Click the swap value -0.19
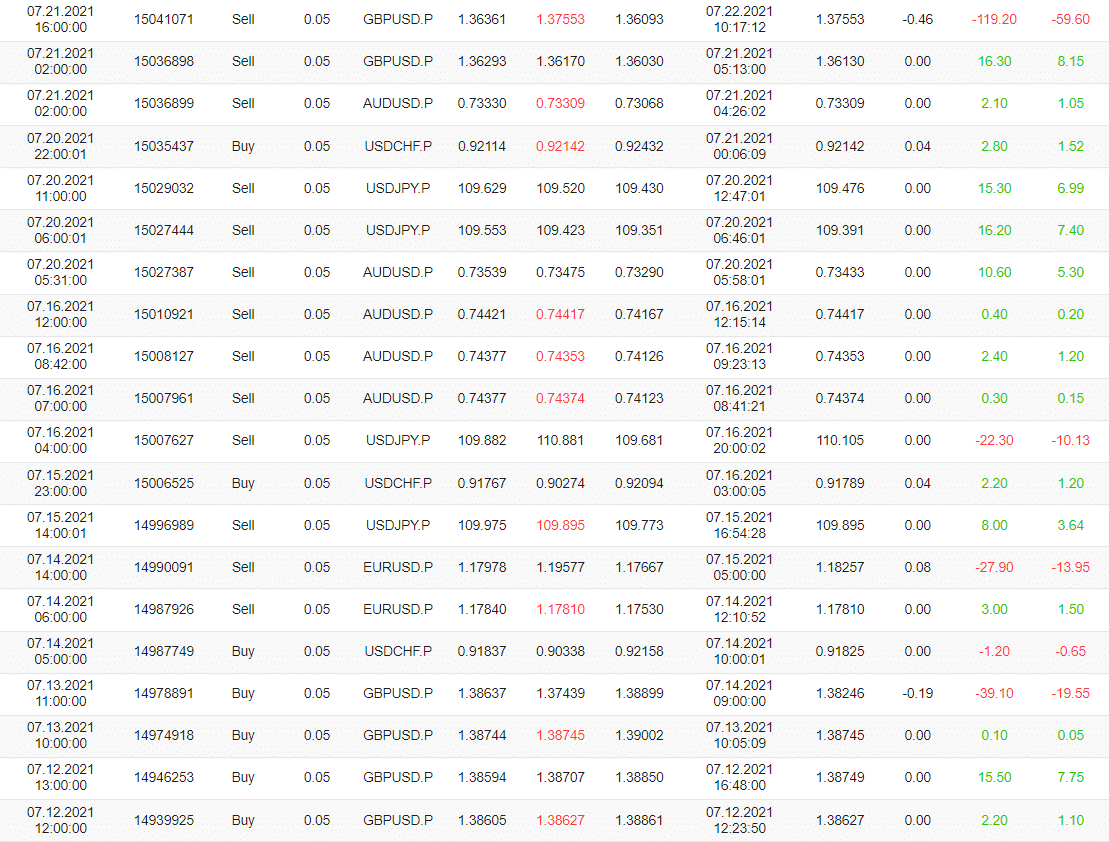Viewport: 1109px width, 842px height. pyautogui.click(x=917, y=693)
